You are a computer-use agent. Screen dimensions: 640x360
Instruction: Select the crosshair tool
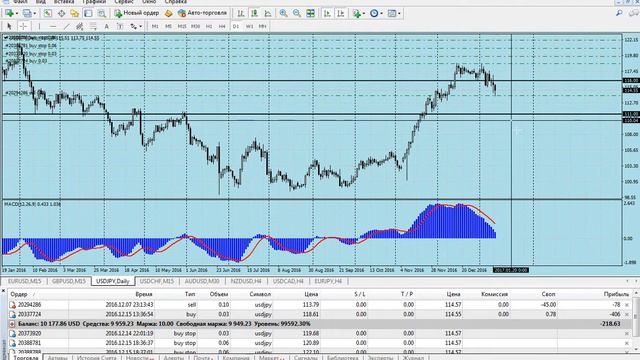coord(24,26)
